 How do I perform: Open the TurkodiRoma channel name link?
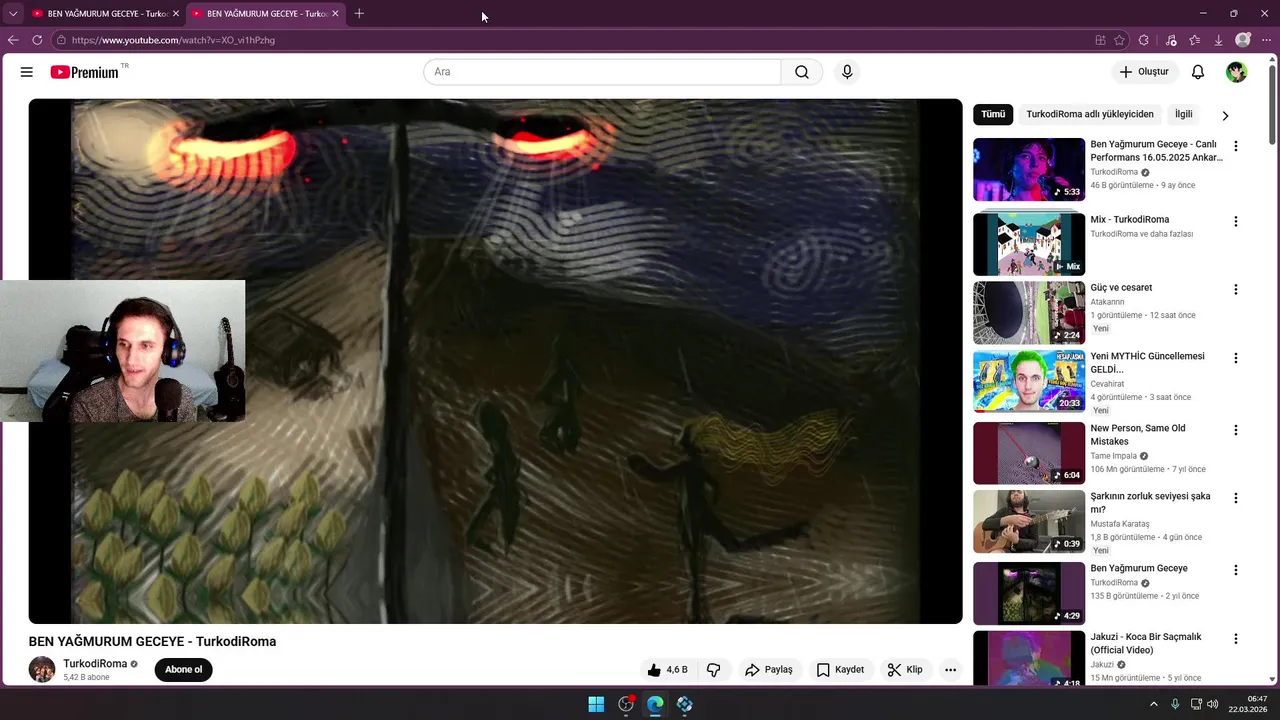[x=95, y=664]
